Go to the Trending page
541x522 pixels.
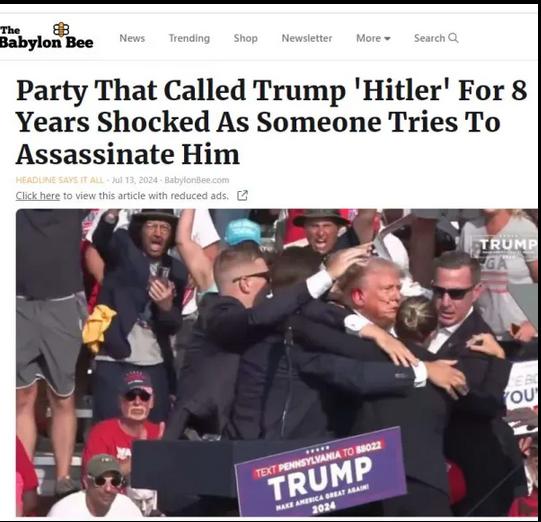(x=189, y=38)
